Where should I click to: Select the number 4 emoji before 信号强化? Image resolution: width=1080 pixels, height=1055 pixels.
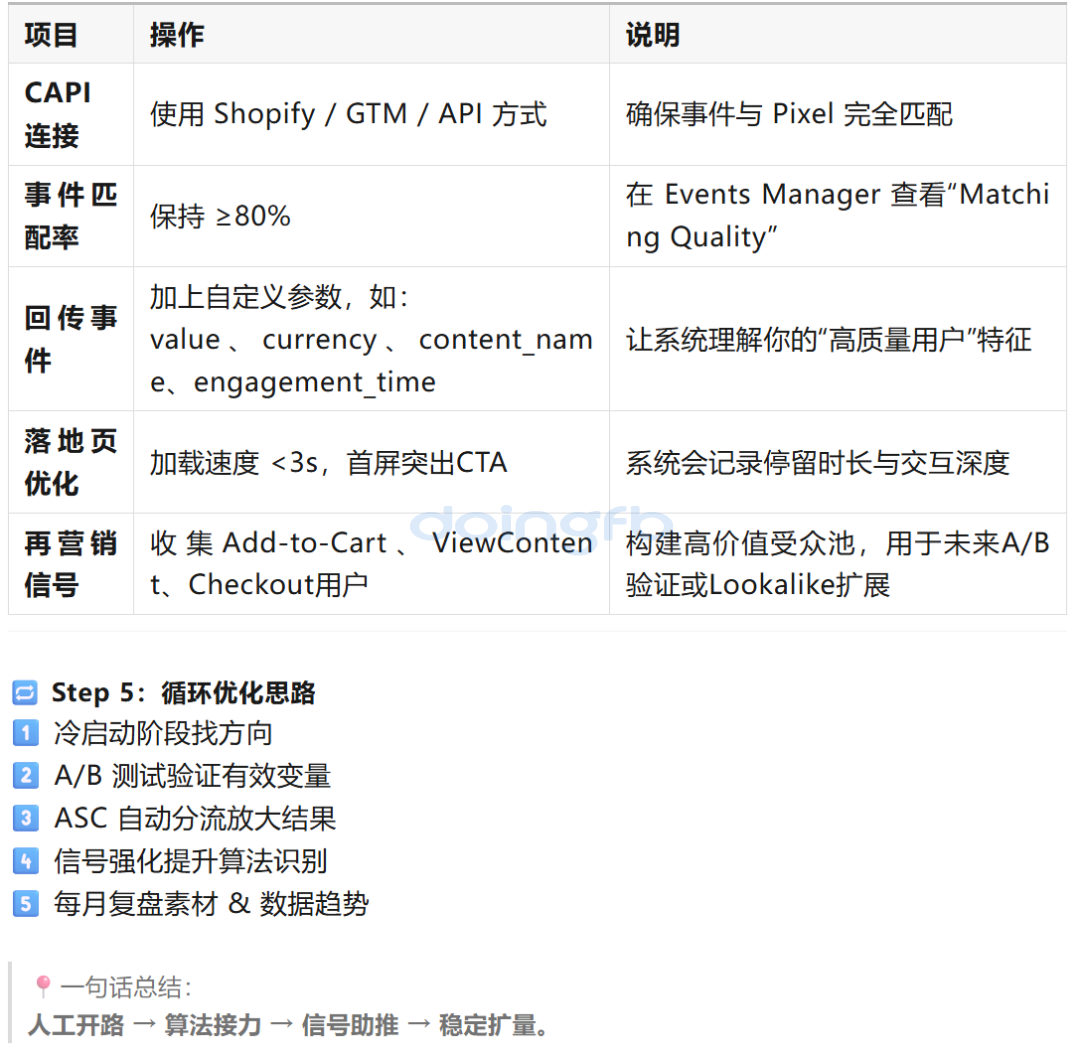click(x=25, y=861)
